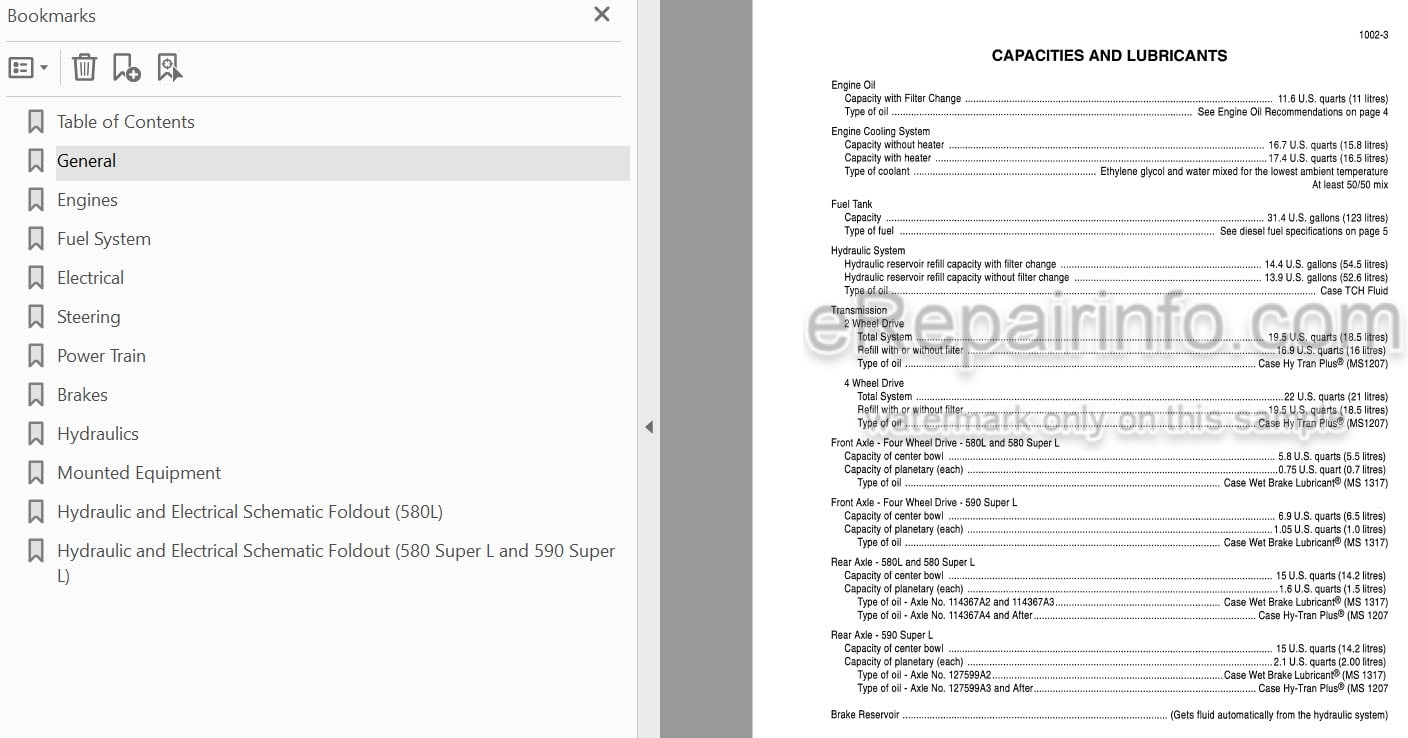Collapse the bookmarks pane using the arrow handle
This screenshot has height=738, width=1408.
point(648,427)
